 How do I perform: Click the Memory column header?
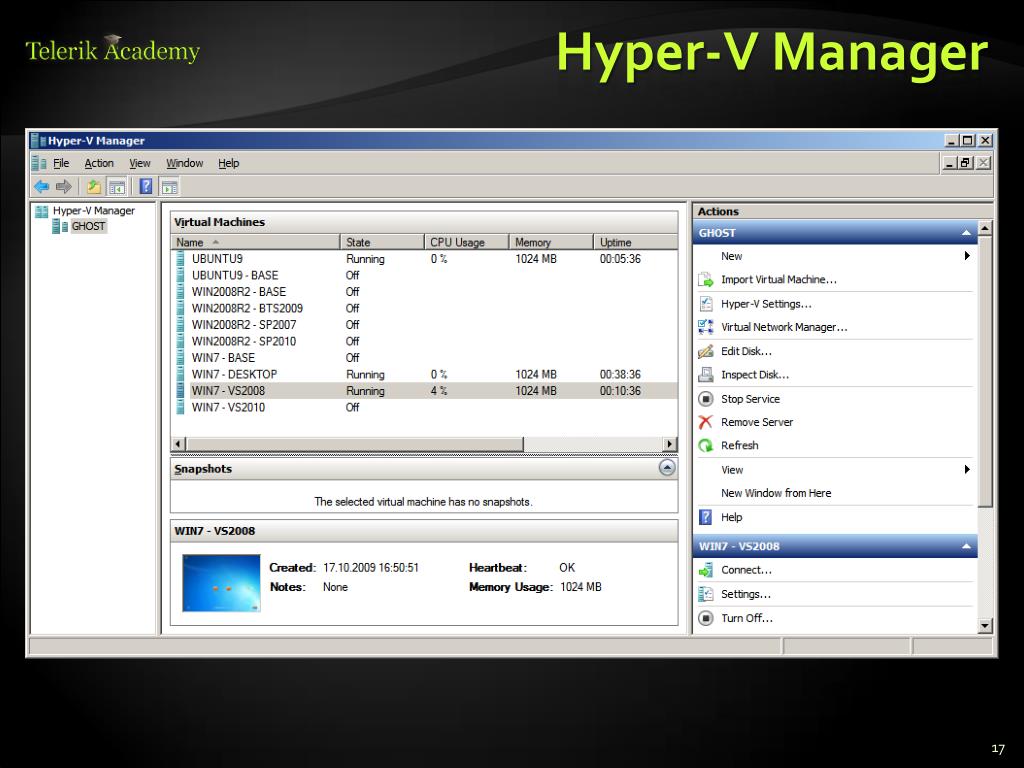pos(551,242)
